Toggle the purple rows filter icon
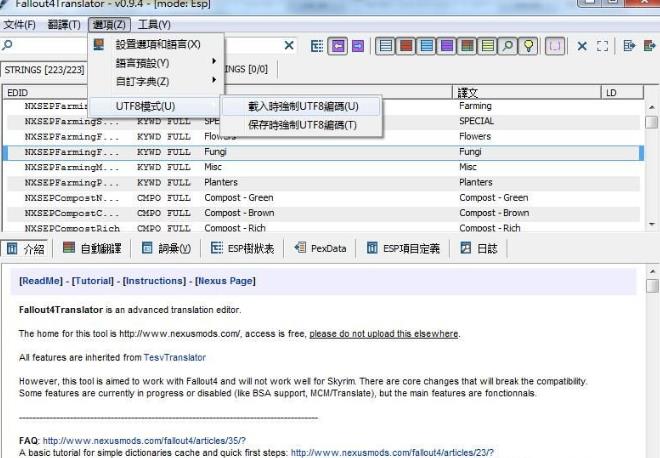Viewport: 660px width, 458px height. [x=447, y=46]
